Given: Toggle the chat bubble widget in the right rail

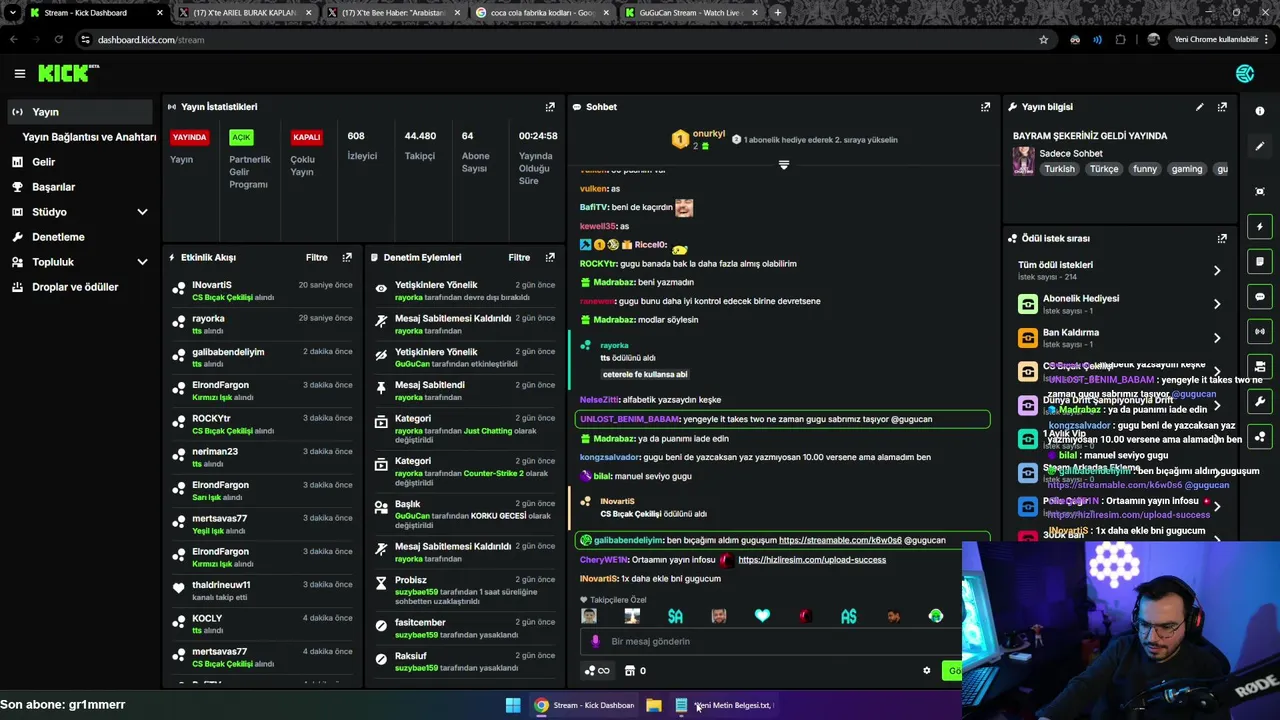Looking at the screenshot, I should (1260, 297).
